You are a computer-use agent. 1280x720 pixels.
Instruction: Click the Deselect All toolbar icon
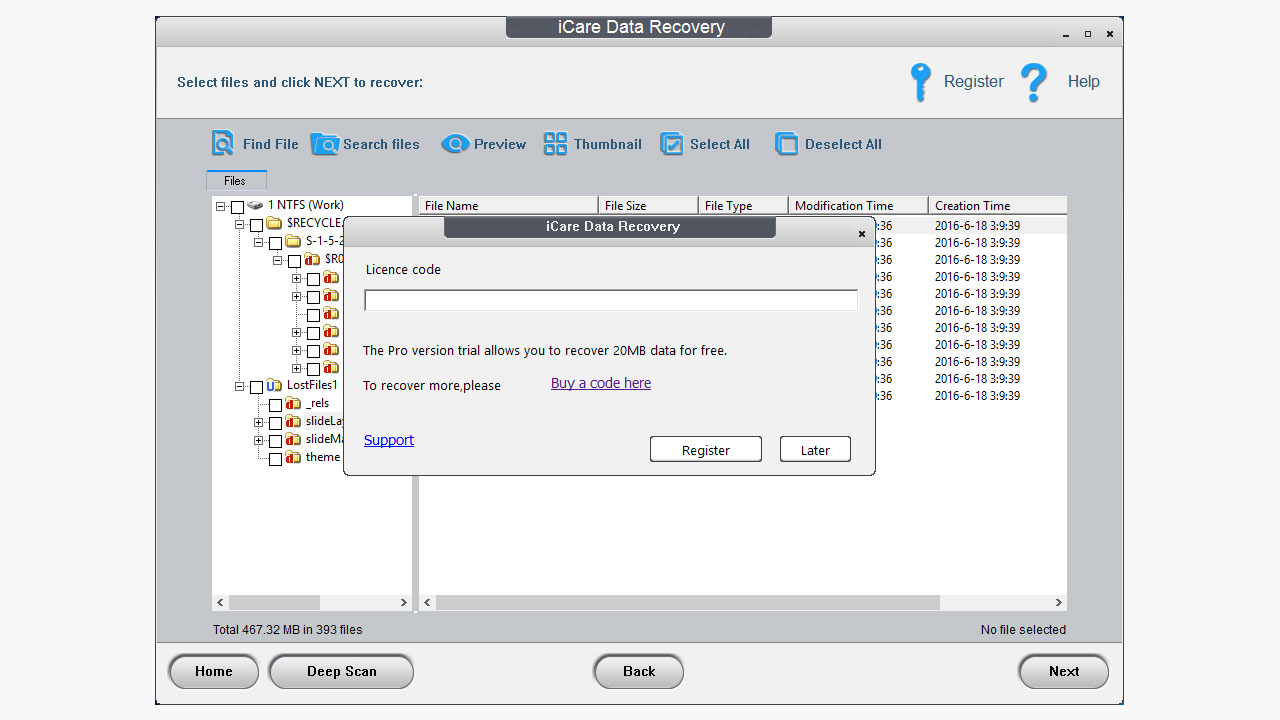click(787, 144)
